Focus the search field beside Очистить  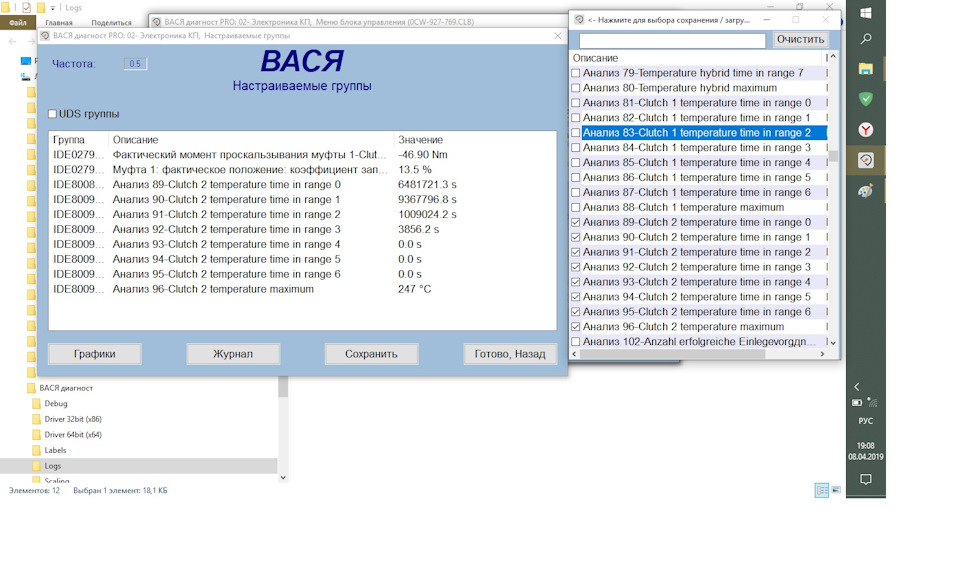[x=672, y=40]
